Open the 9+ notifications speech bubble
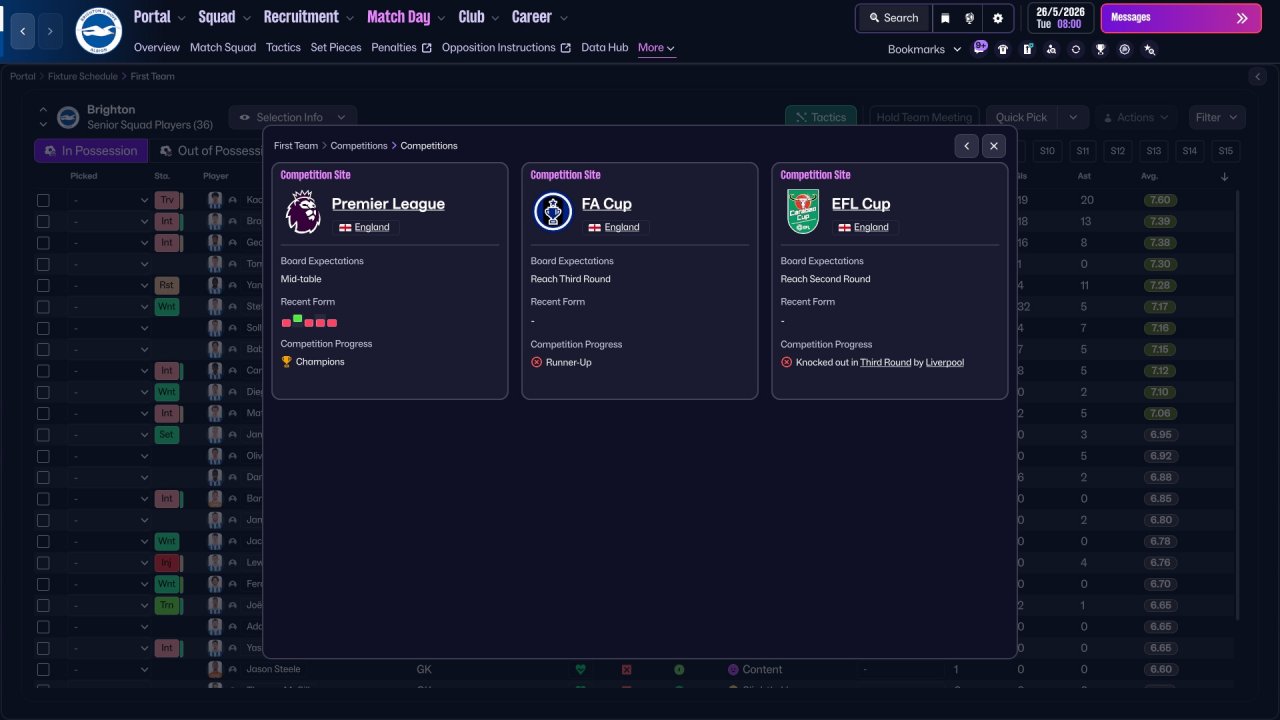1280x720 pixels. [x=980, y=47]
